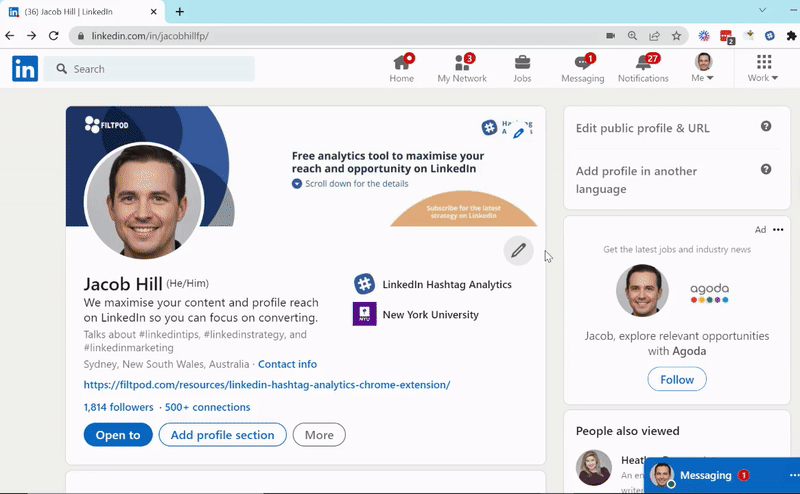Open the ad options three-dot menu
The width and height of the screenshot is (800, 494).
tap(778, 230)
